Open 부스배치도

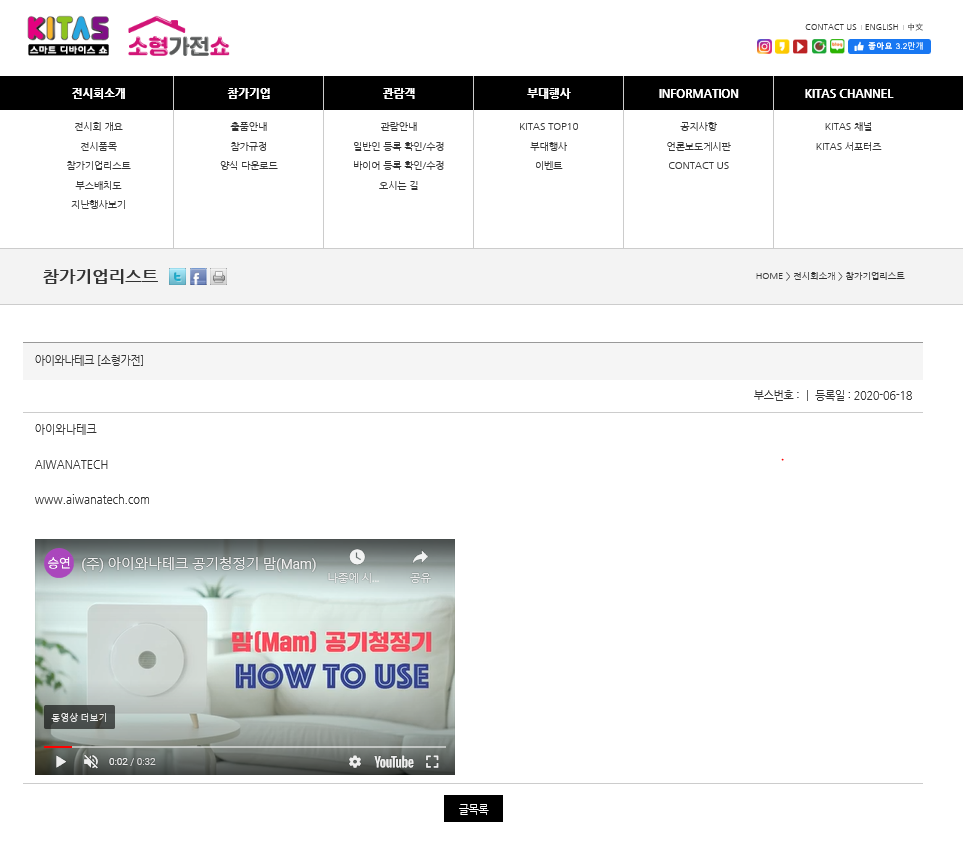(98, 185)
